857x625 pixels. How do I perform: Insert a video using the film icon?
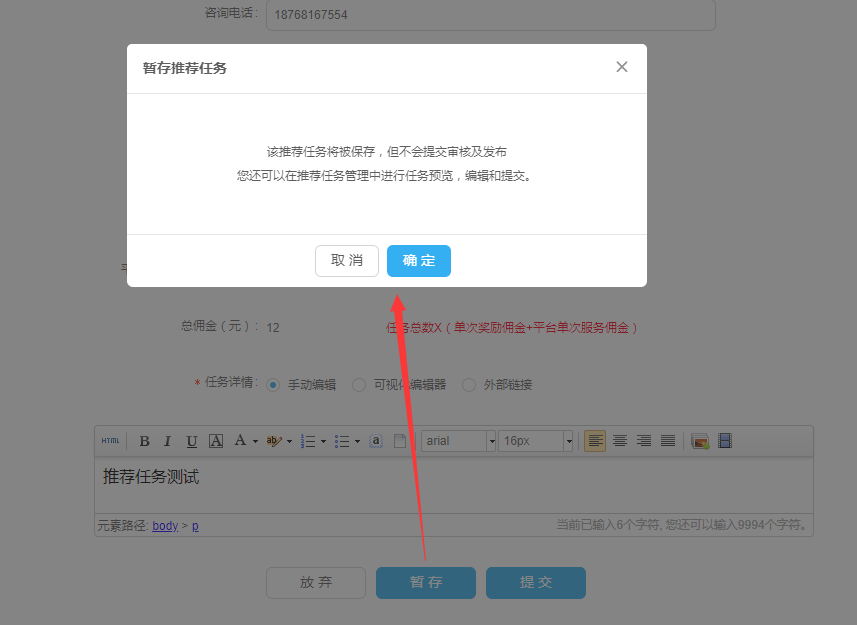click(x=725, y=441)
